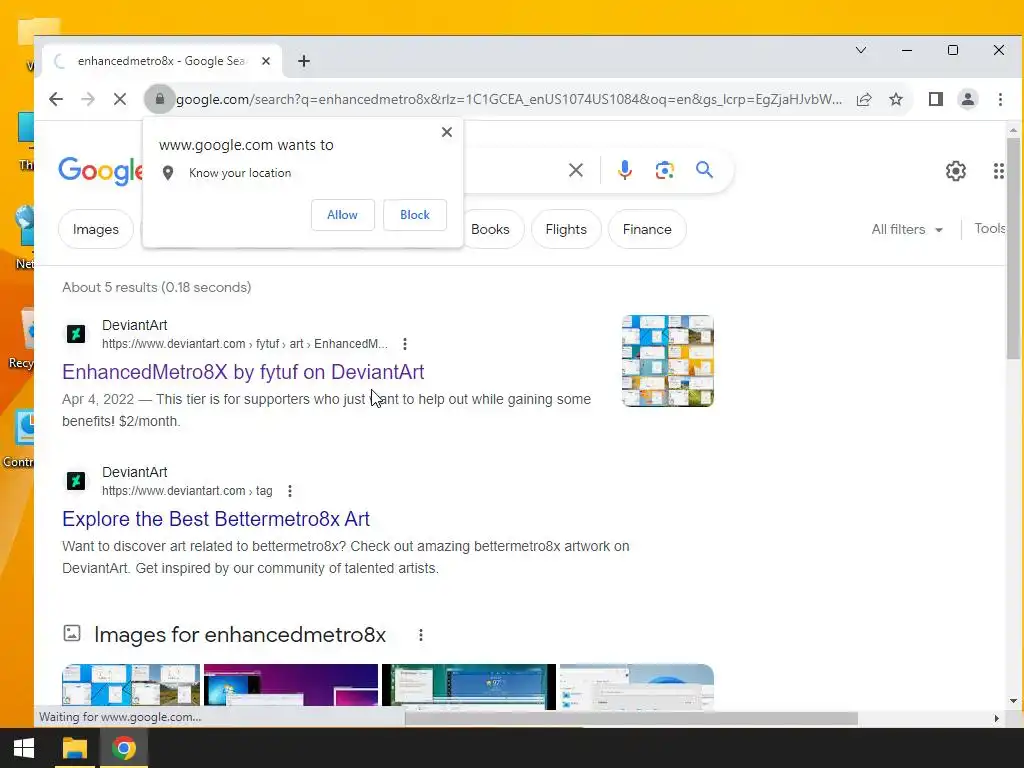Open EnhancedMetro8X by fytuf on DeviantArt link
Image resolution: width=1024 pixels, height=768 pixels.
pyautogui.click(x=243, y=372)
